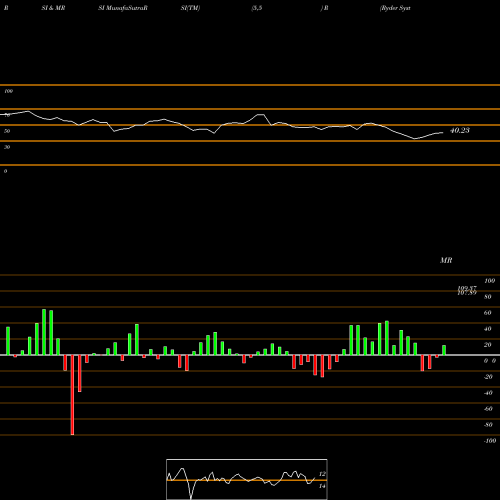
Task: Click the RSI axis label 30
Action: coord(7,147)
